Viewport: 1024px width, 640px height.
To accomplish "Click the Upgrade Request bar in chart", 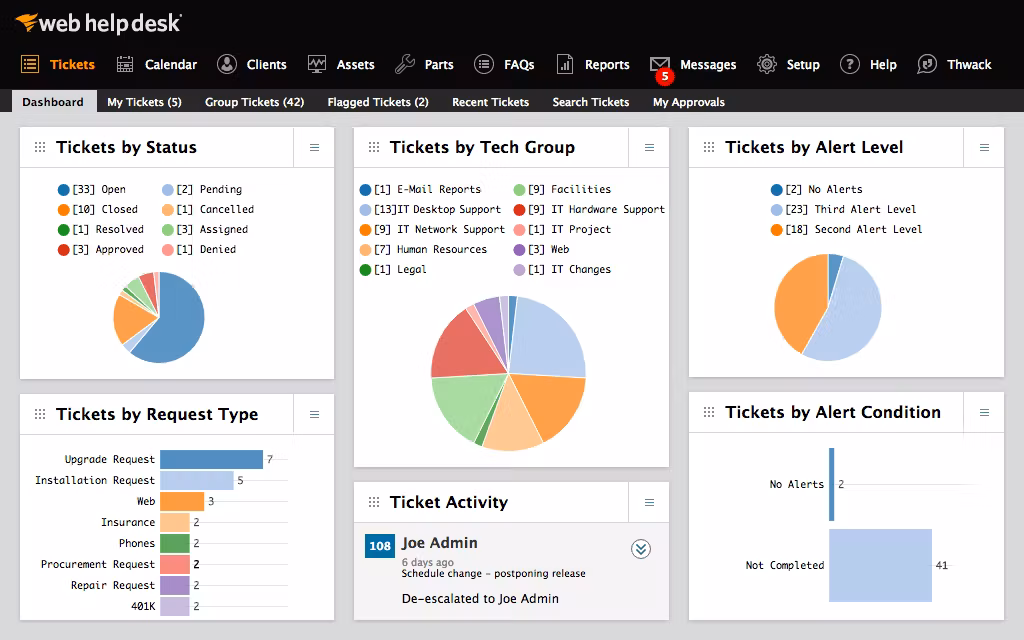I will tap(211, 459).
